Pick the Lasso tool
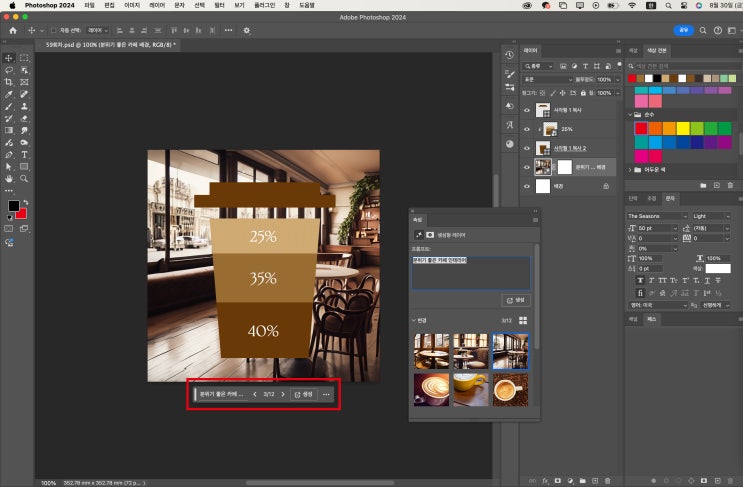 (x=9, y=70)
